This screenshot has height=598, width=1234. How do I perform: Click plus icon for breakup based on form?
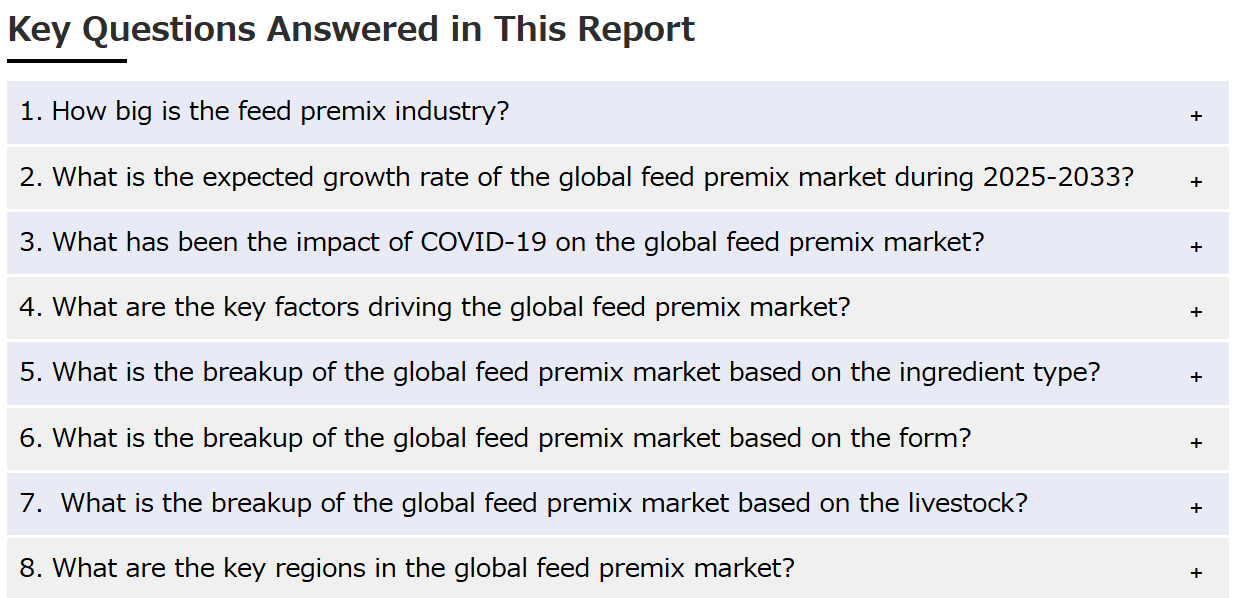tap(1196, 442)
